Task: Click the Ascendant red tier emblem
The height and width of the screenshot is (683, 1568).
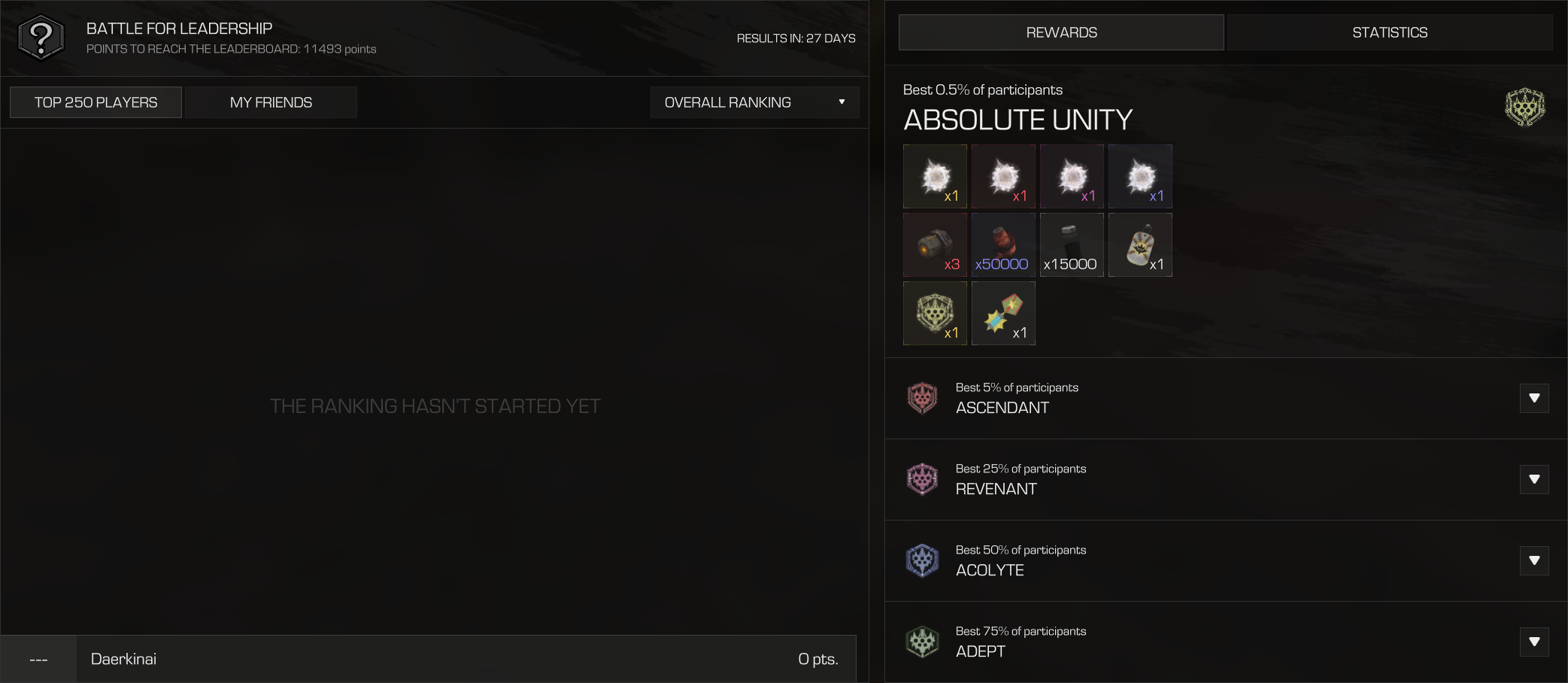Action: 922,398
